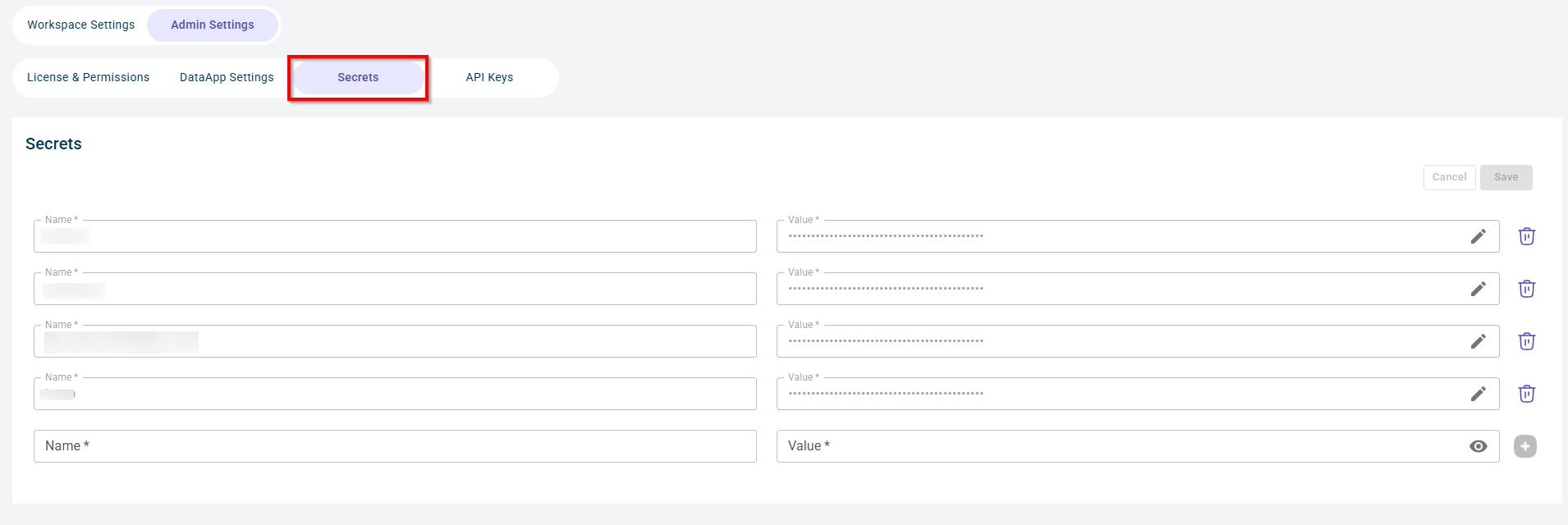Viewport: 1568px width, 525px height.
Task: Delete the third secret using trash icon
Action: 1526,341
